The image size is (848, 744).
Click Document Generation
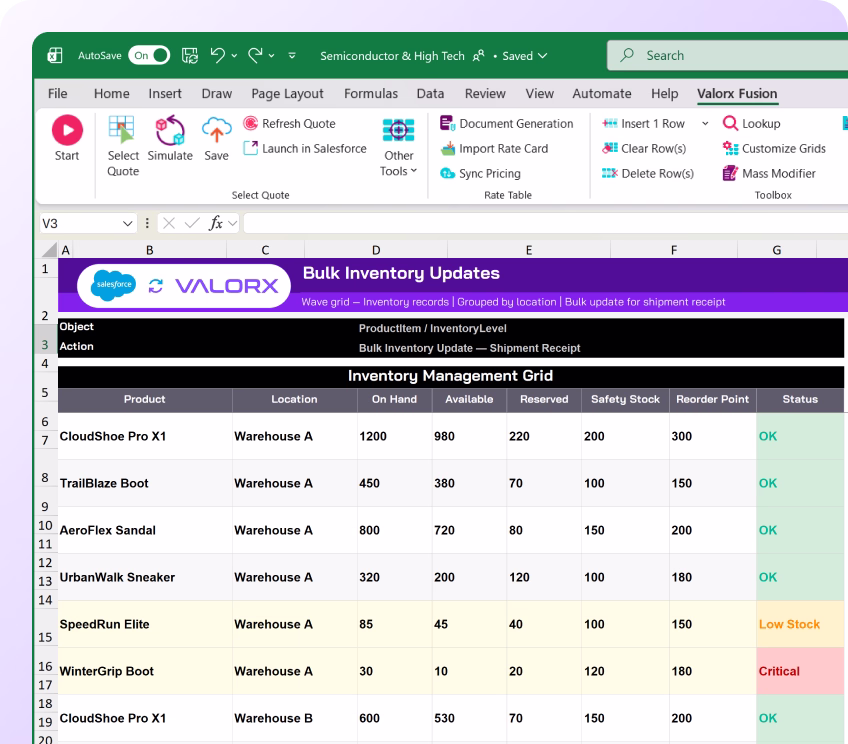(x=506, y=123)
